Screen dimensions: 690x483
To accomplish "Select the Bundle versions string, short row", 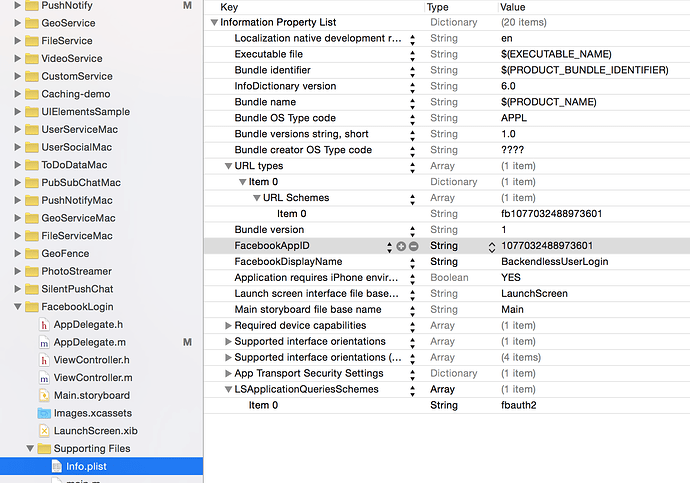I will (x=447, y=134).
